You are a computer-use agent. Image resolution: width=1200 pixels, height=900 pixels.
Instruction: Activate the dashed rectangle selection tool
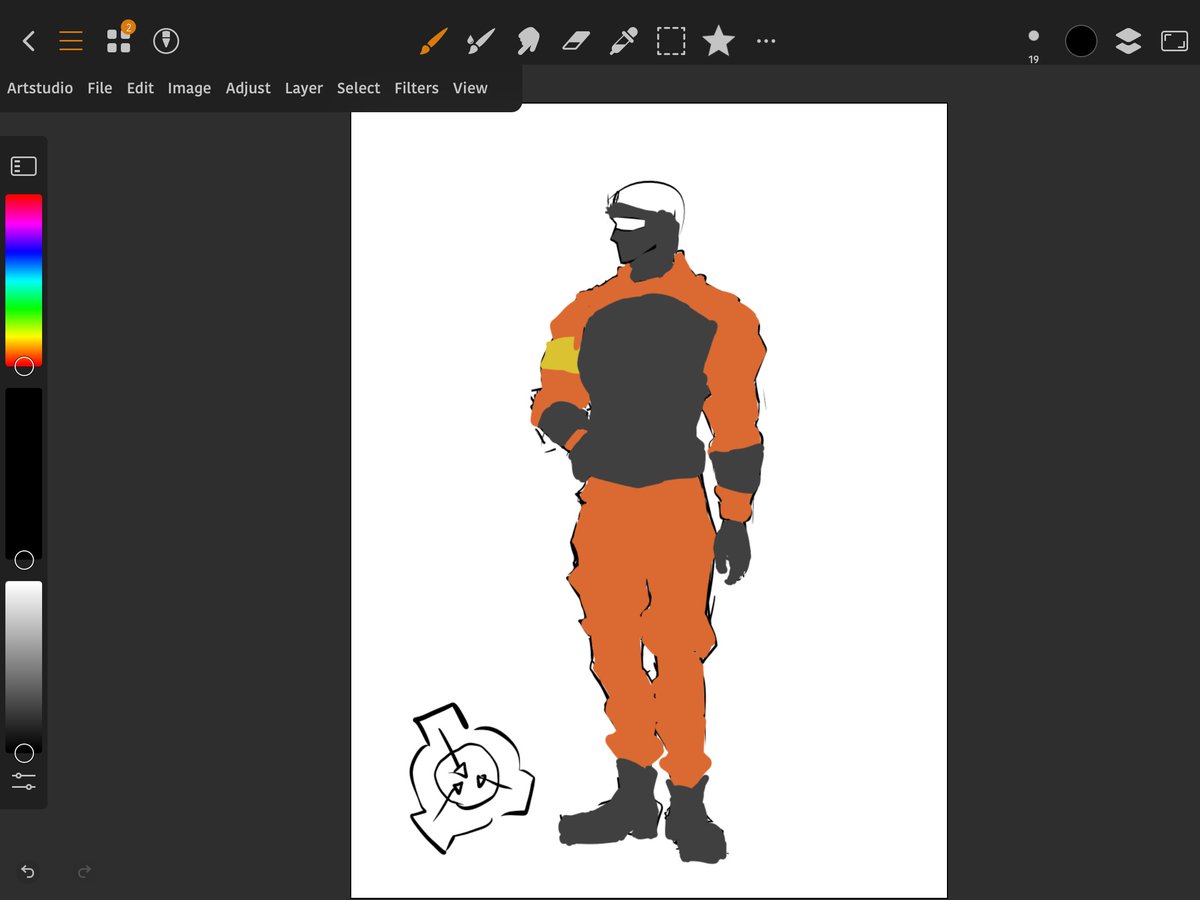pos(671,41)
